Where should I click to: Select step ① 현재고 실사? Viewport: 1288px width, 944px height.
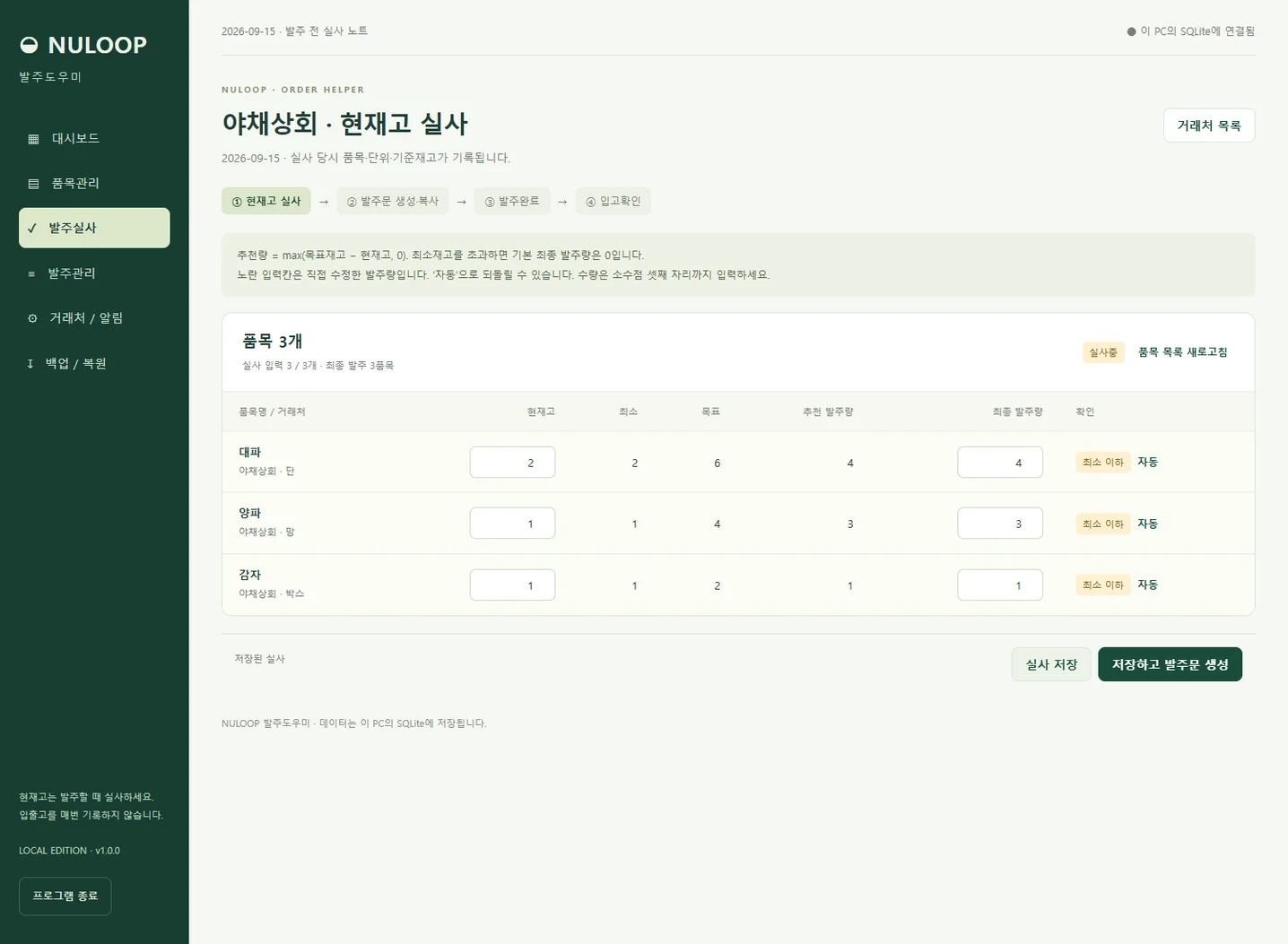[266, 201]
